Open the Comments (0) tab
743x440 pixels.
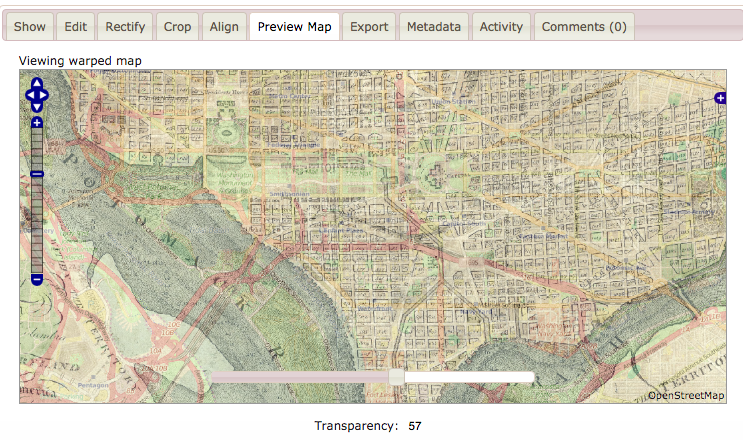tap(584, 26)
